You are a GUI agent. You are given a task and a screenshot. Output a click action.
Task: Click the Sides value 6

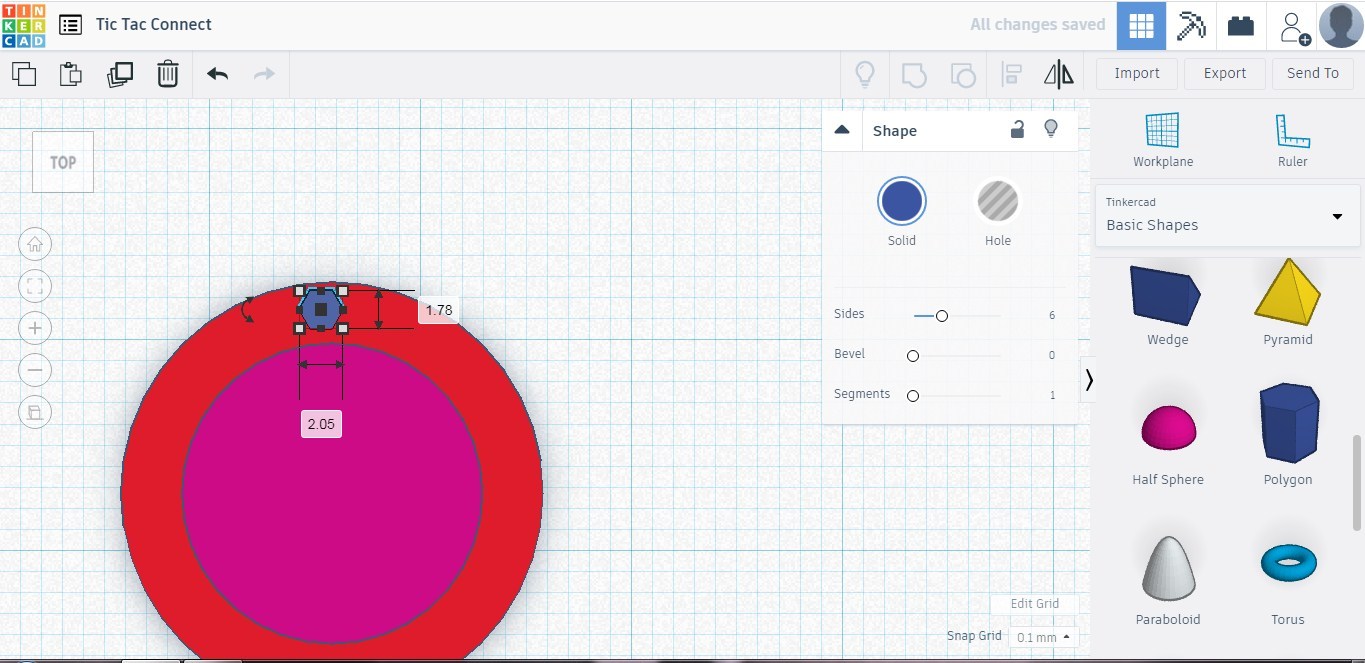point(1052,315)
